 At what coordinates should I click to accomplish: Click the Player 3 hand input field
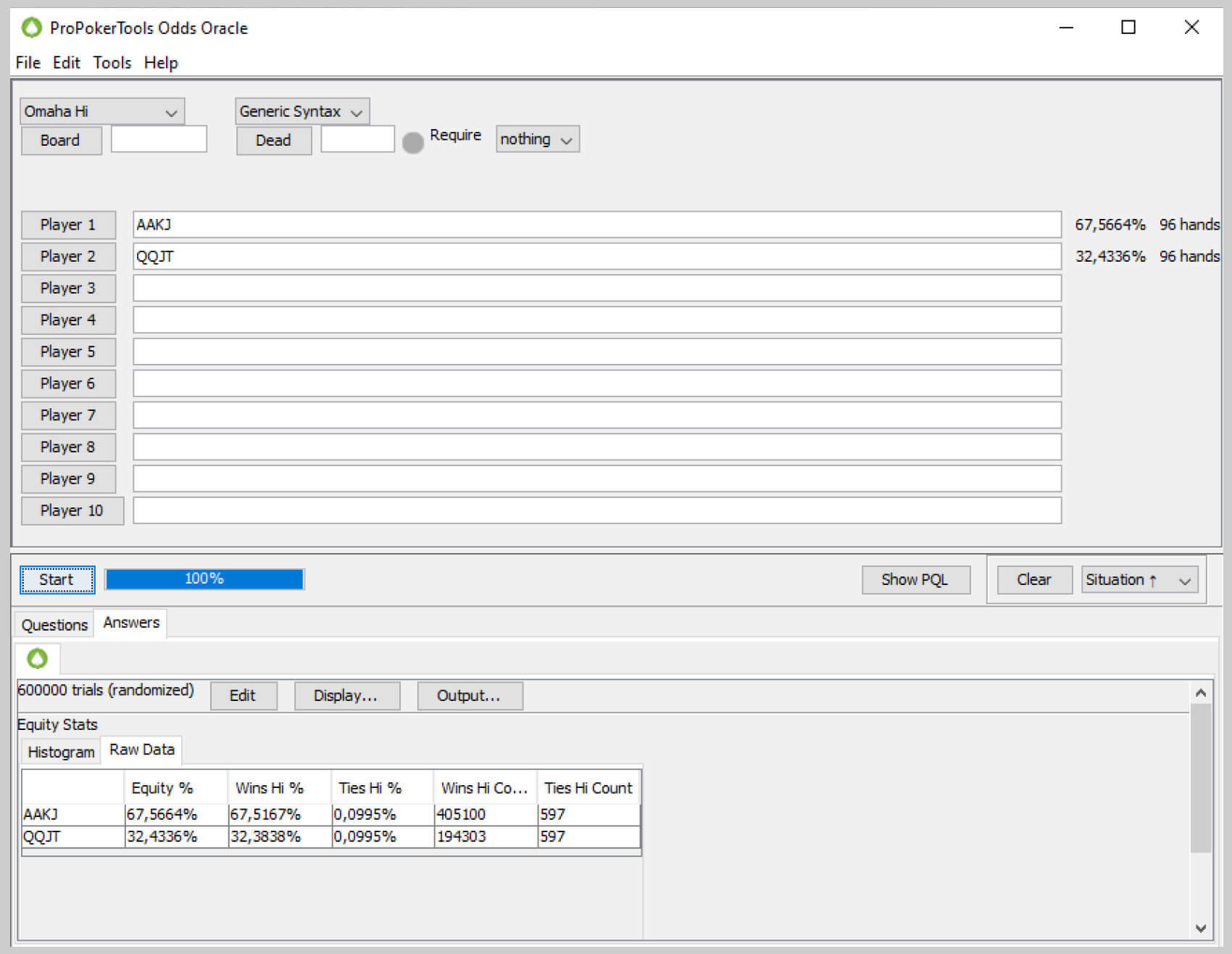[x=596, y=289]
